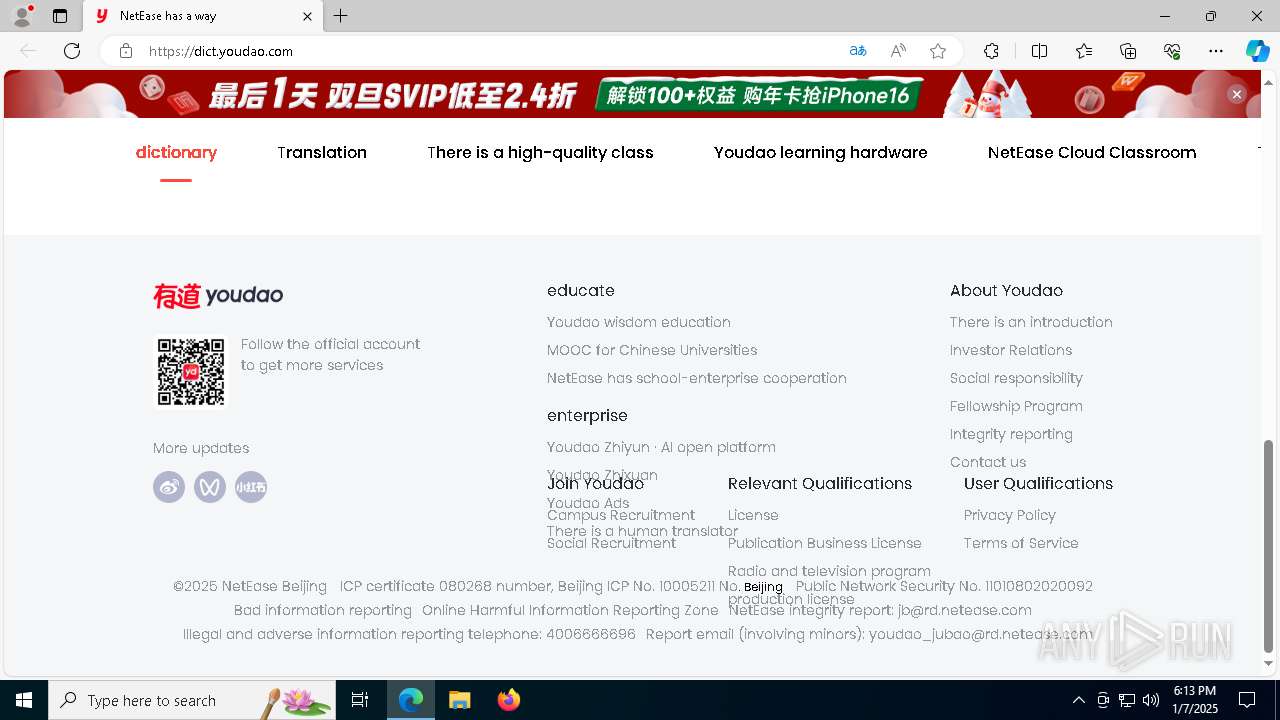The width and height of the screenshot is (1280, 720).
Task: Open Bad information reporting link
Action: [x=323, y=610]
